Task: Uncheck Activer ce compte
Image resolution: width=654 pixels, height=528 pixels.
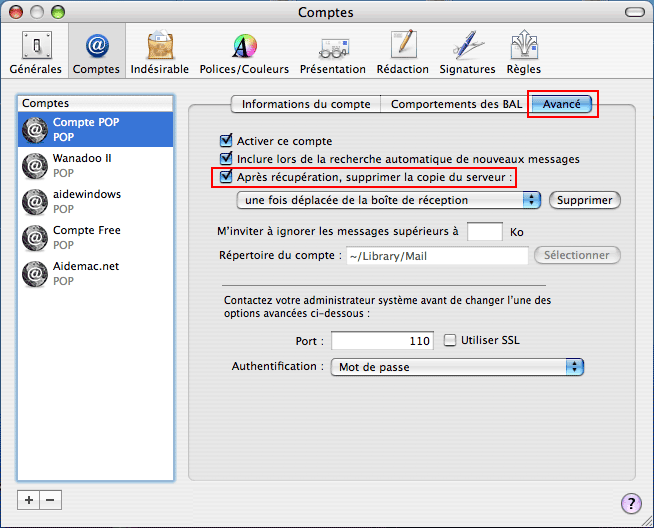Action: tap(226, 141)
